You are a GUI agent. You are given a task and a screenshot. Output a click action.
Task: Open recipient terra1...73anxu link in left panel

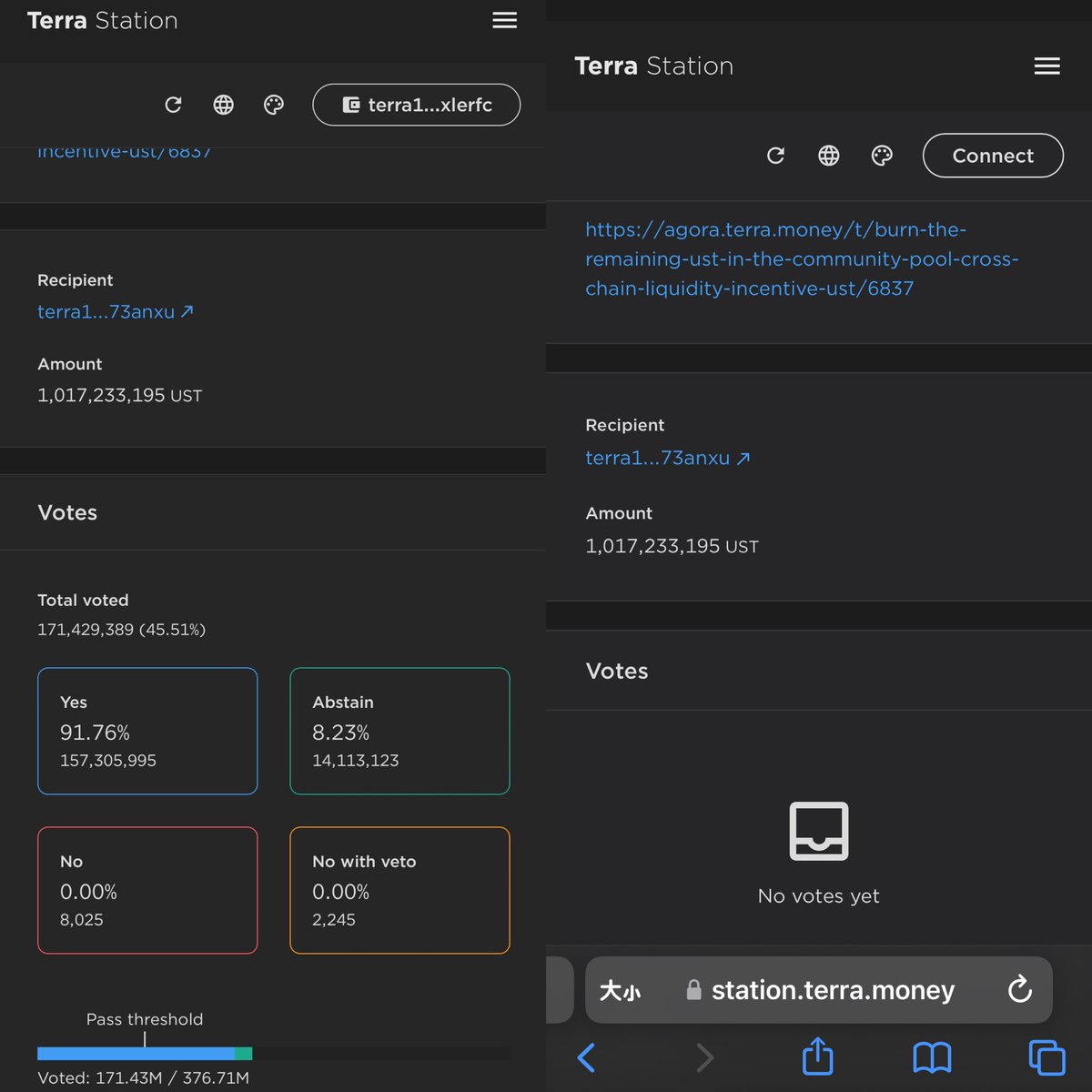click(116, 311)
